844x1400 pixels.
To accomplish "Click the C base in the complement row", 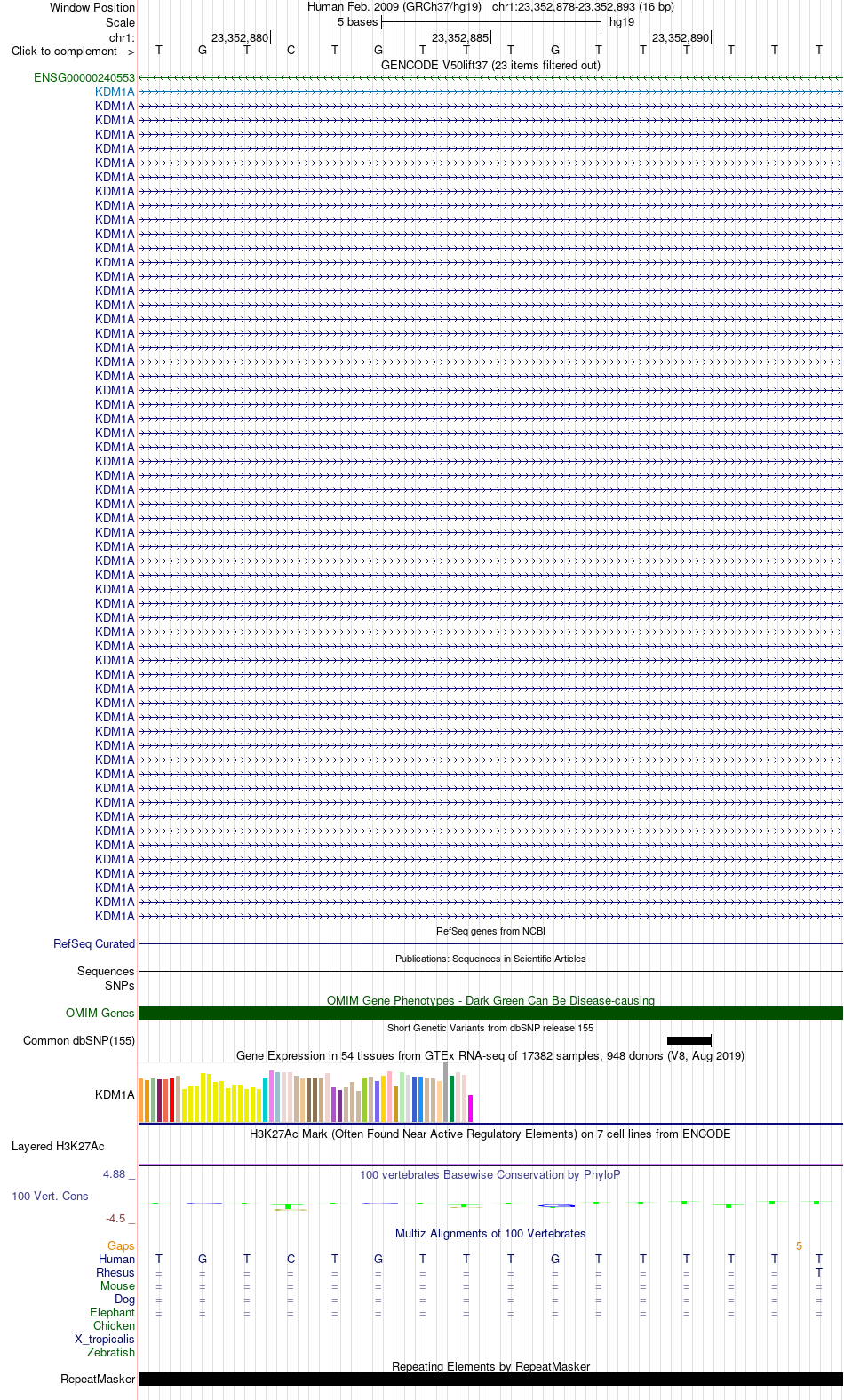I will (x=291, y=51).
